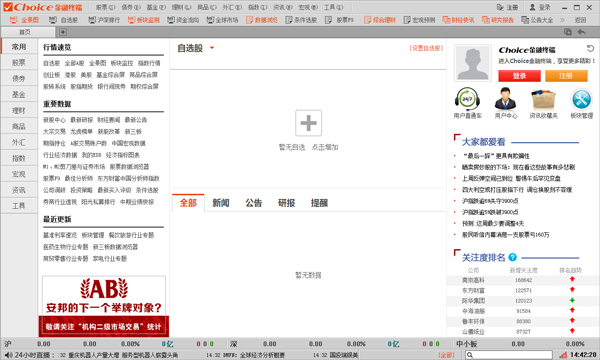Select 常用 in the left sidebar
Viewport: 600px width, 360px height.
point(19,47)
